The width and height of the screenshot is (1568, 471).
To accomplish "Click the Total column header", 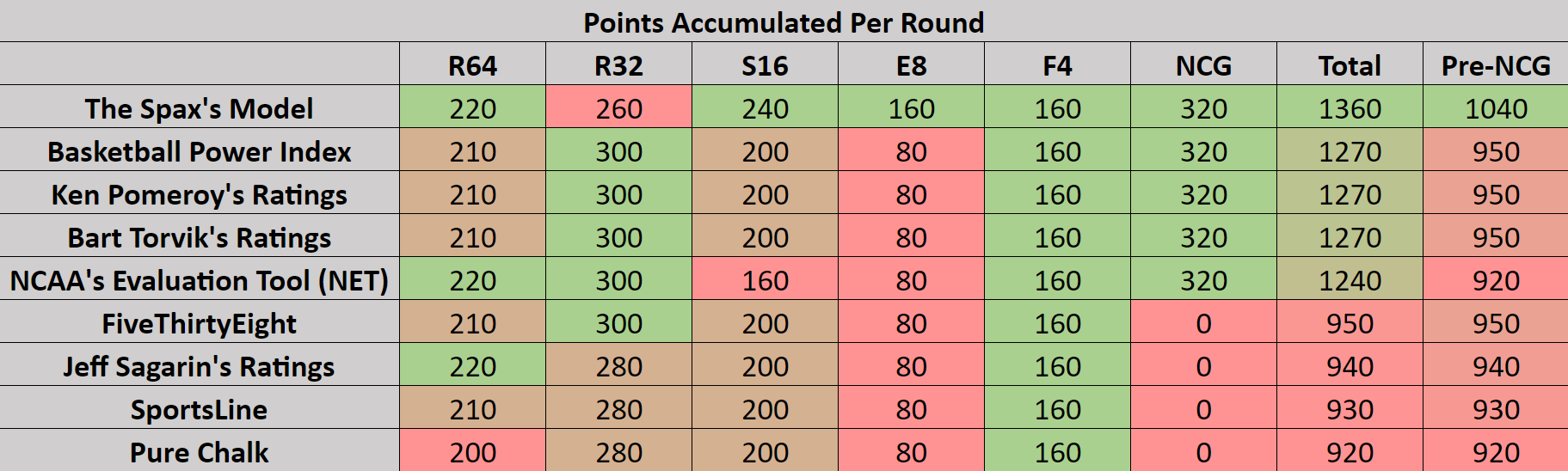I will tap(1350, 65).
